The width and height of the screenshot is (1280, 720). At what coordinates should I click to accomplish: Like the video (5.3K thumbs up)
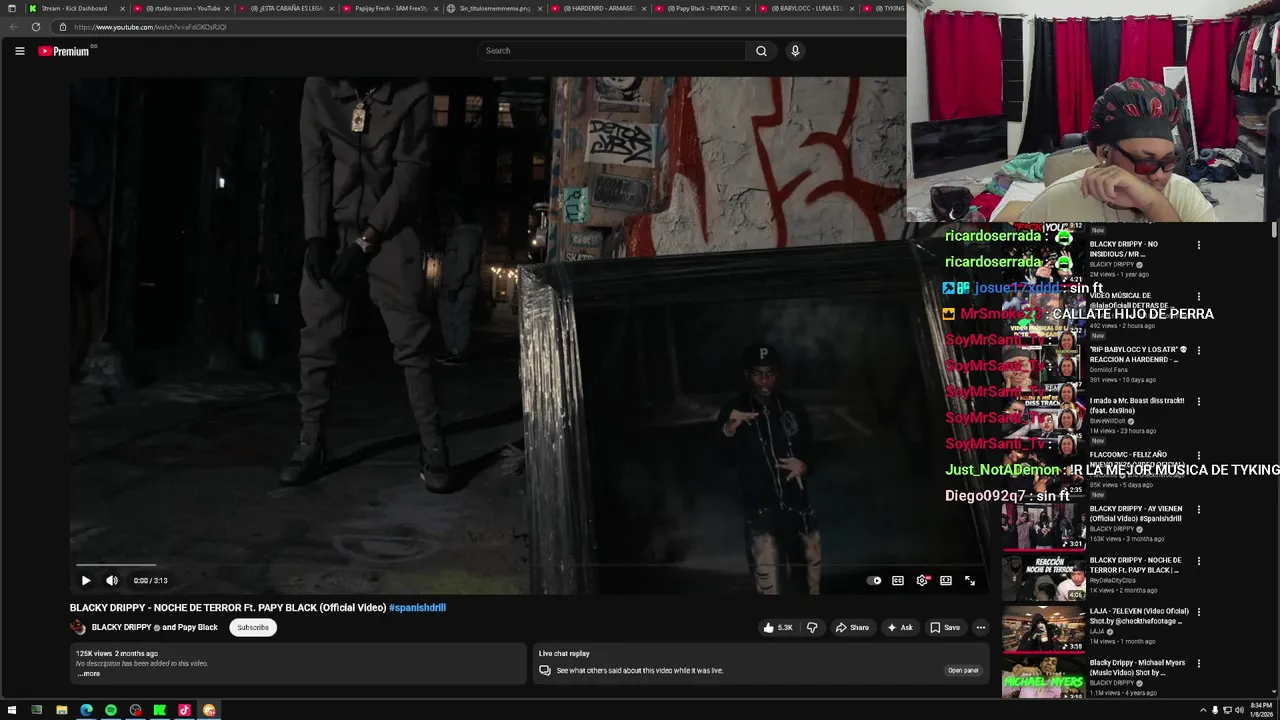tap(778, 627)
